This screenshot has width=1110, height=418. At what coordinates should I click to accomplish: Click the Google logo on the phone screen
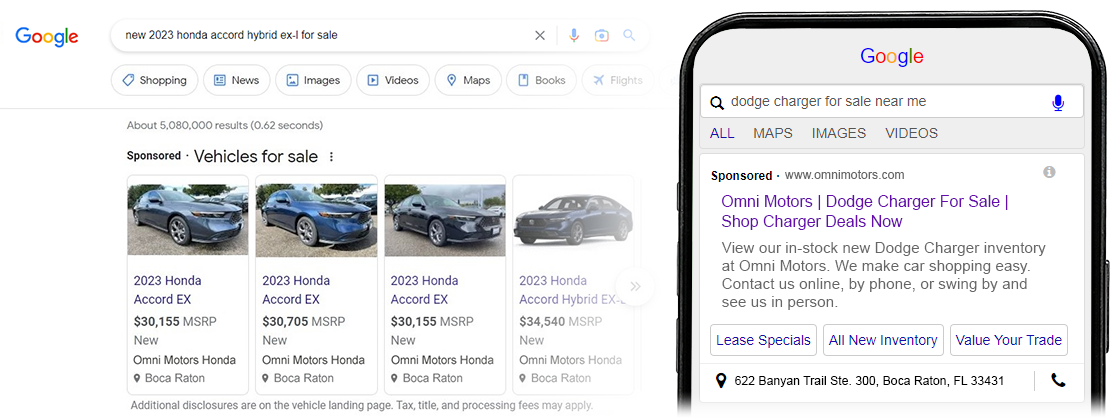pos(892,57)
